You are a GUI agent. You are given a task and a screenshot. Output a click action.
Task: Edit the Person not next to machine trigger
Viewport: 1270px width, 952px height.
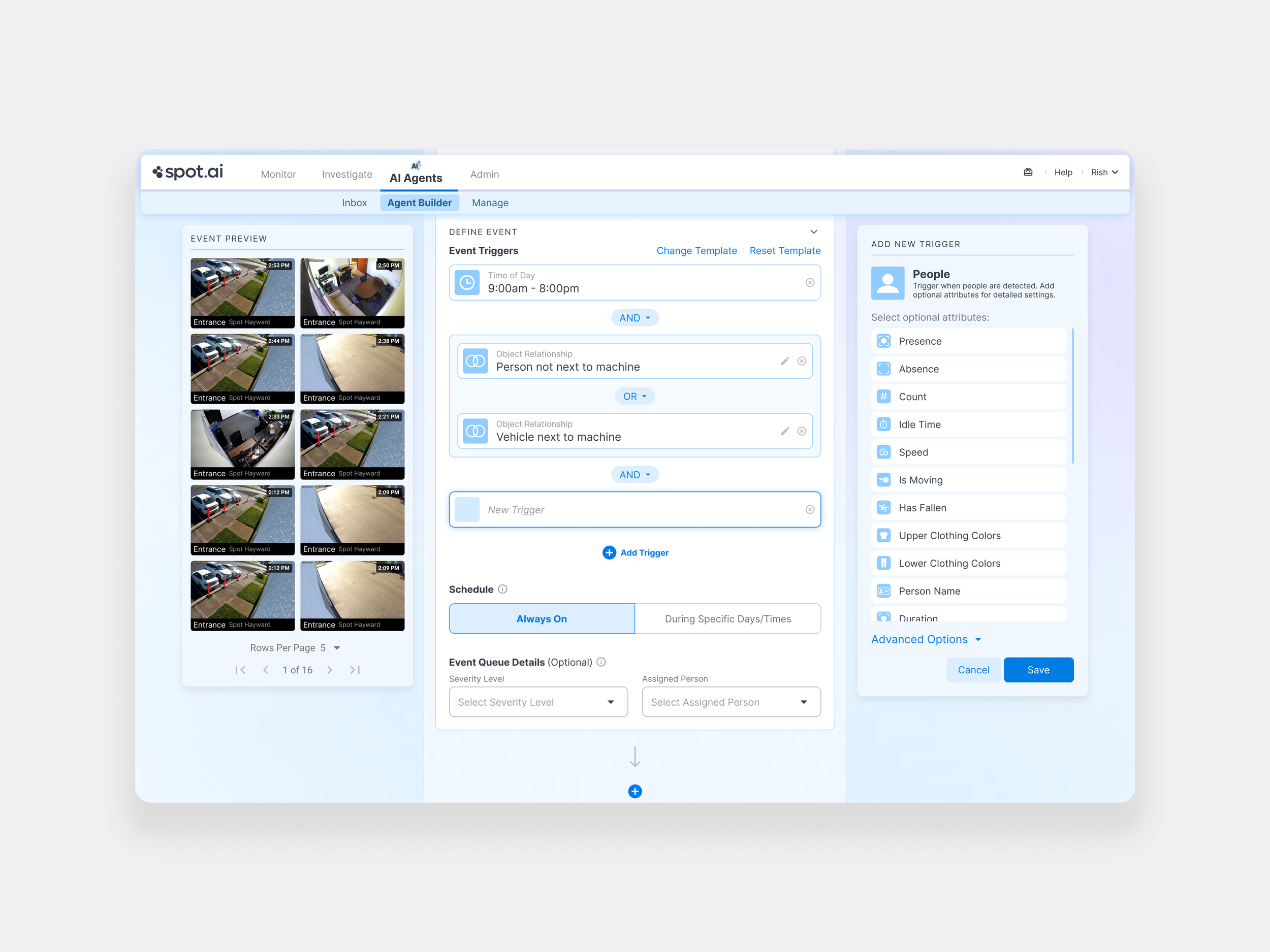point(784,361)
